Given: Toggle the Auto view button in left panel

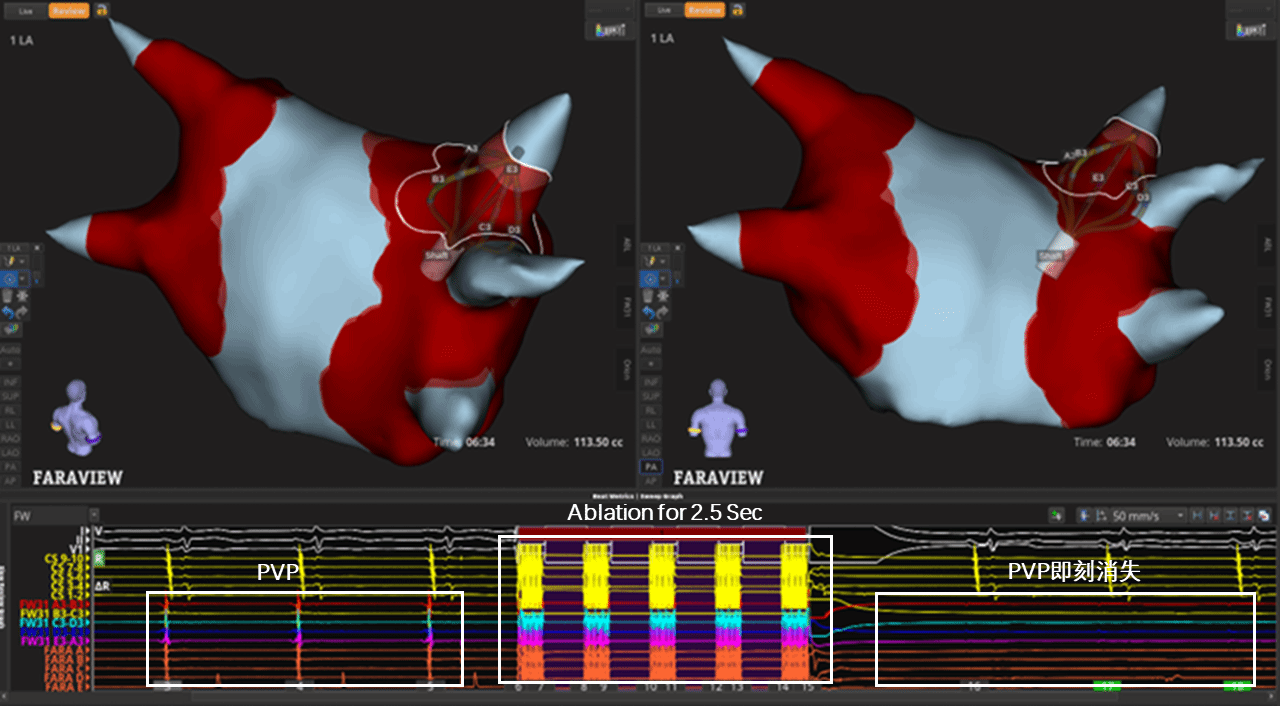Looking at the screenshot, I should click(10, 349).
